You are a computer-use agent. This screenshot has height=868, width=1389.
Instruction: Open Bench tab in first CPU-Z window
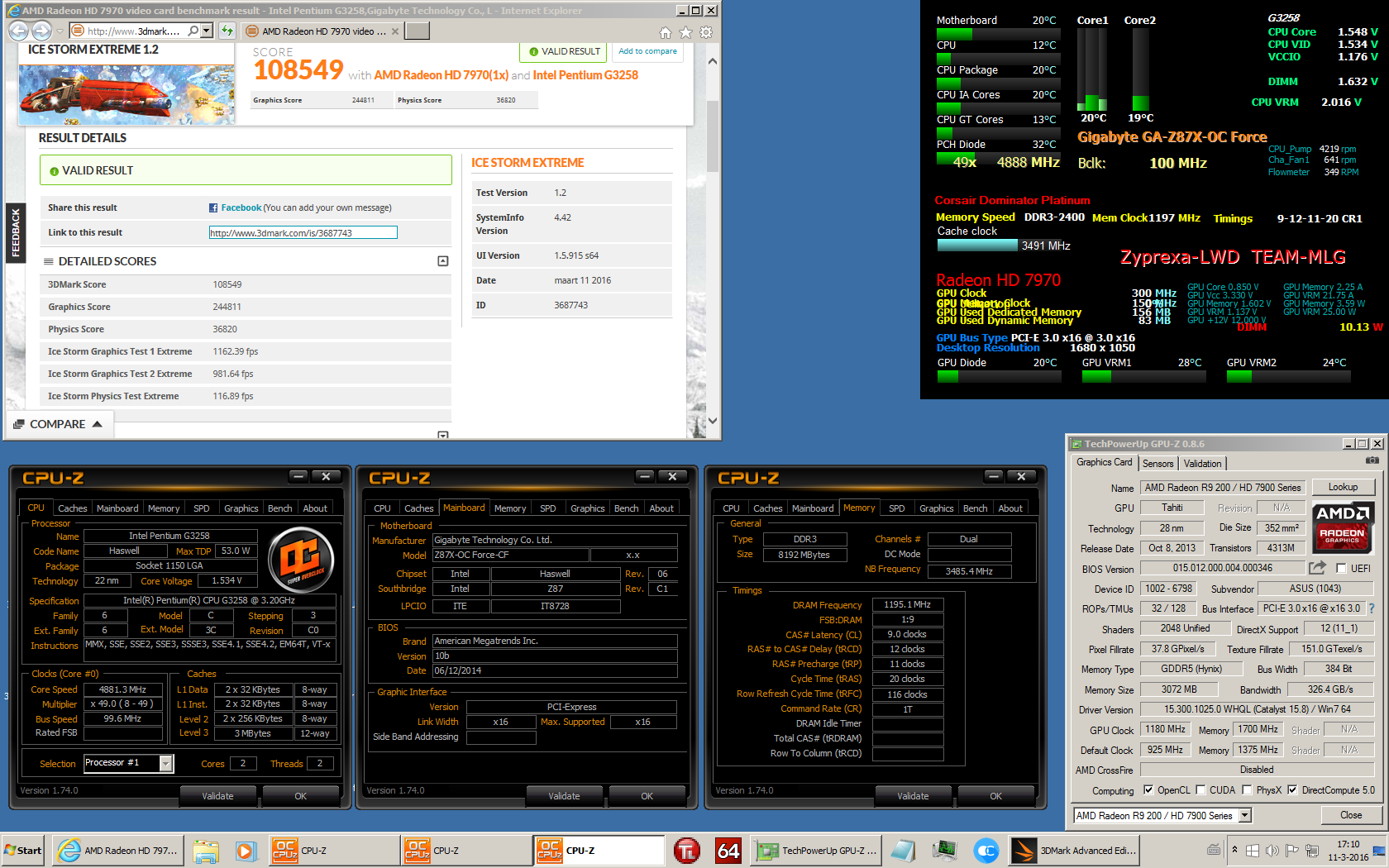[279, 508]
